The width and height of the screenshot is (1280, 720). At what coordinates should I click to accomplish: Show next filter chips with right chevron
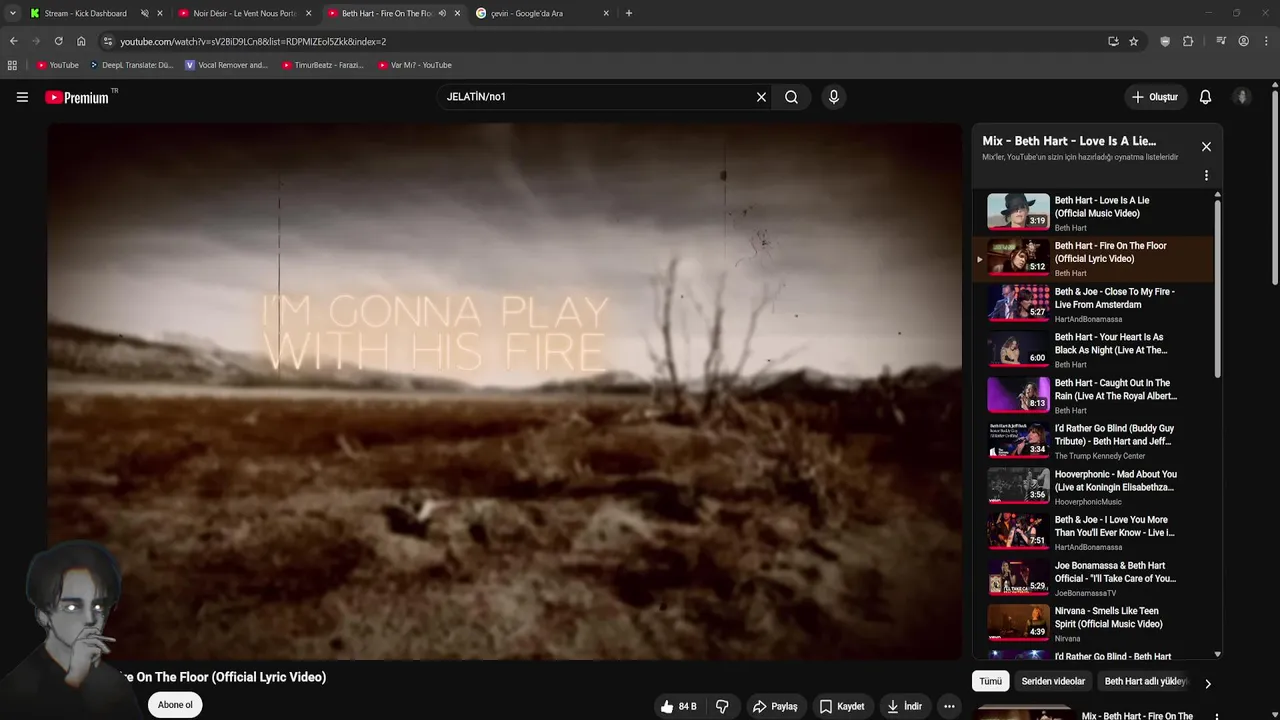pos(1207,684)
